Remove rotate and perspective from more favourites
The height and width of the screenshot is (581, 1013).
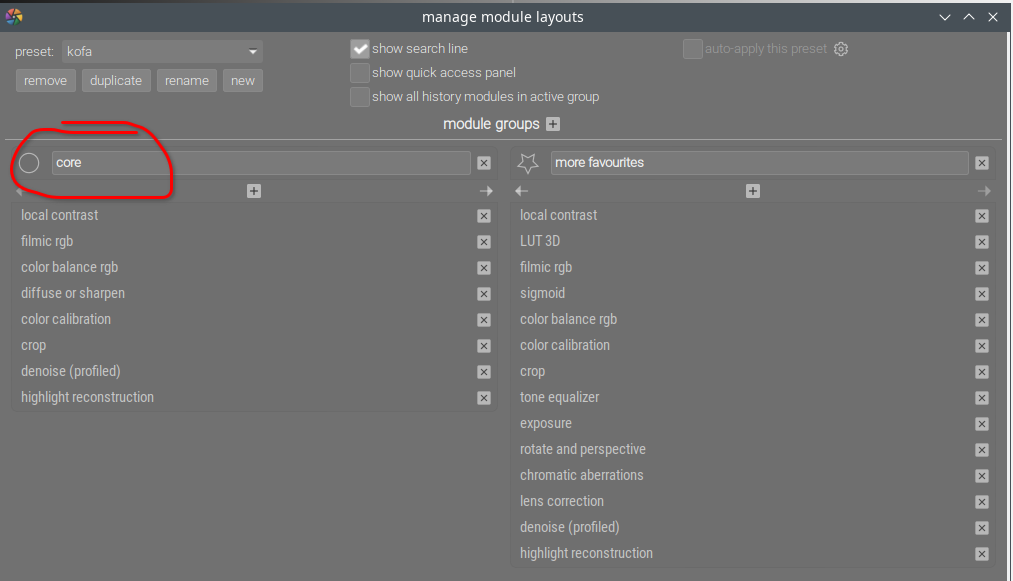point(982,450)
